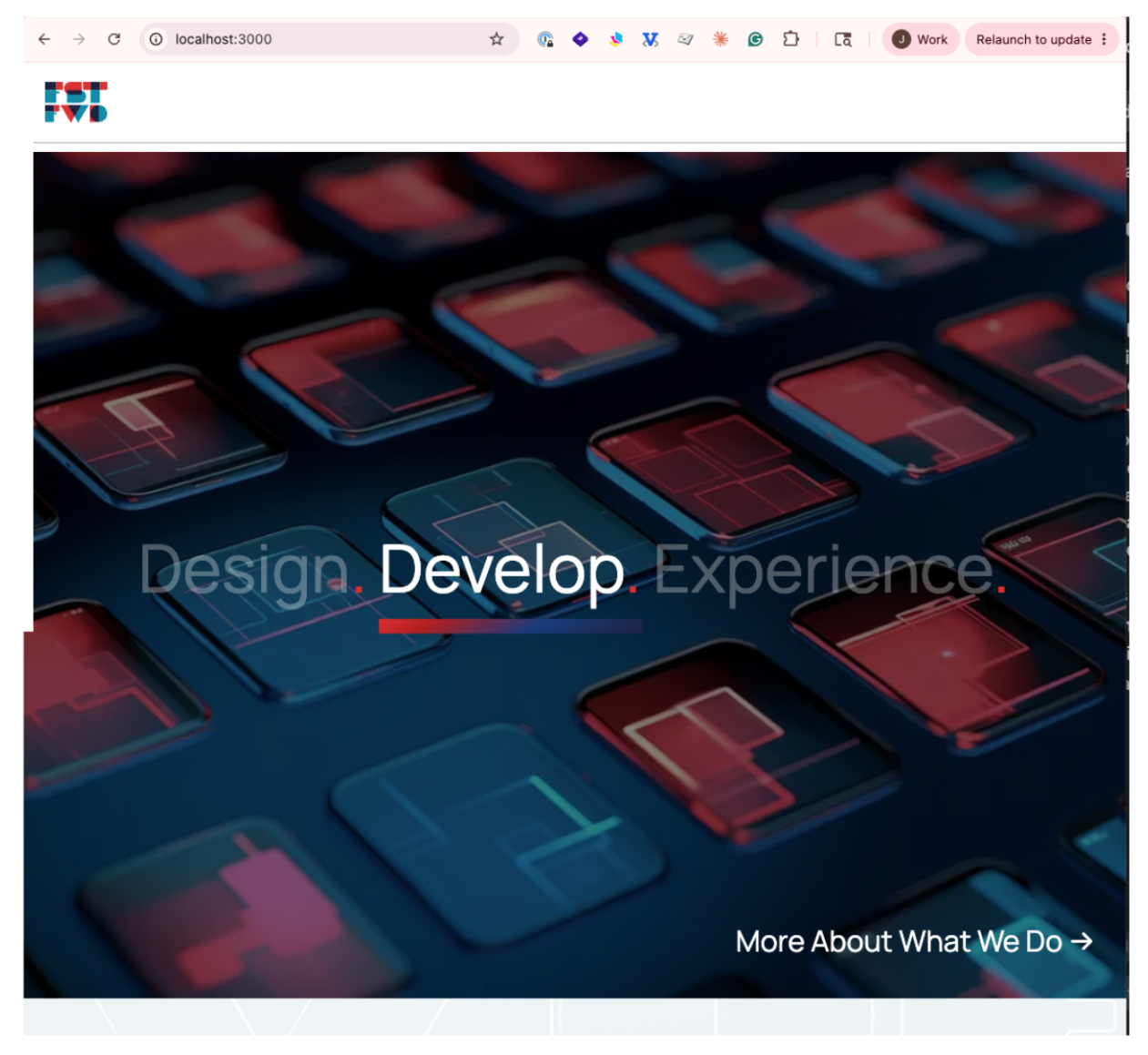The height and width of the screenshot is (1055, 1148).
Task: Open the Work profile menu
Action: (920, 39)
